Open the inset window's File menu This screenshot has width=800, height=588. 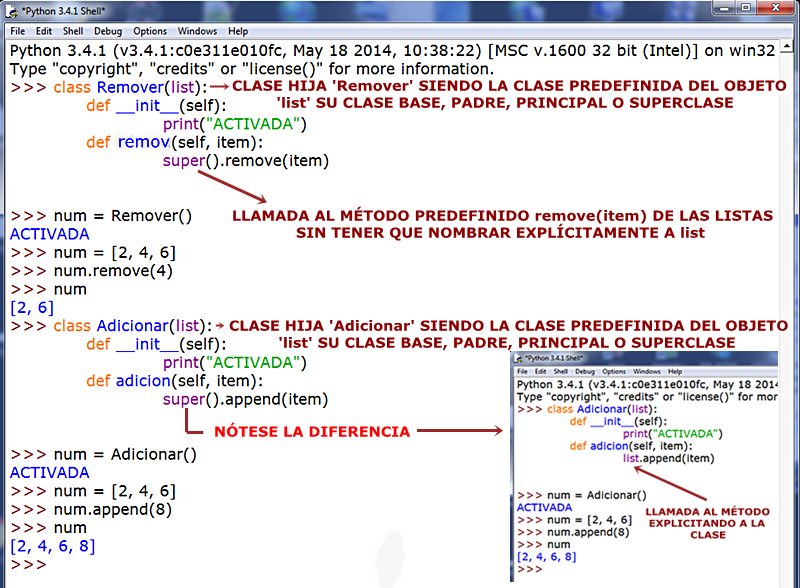(521, 370)
